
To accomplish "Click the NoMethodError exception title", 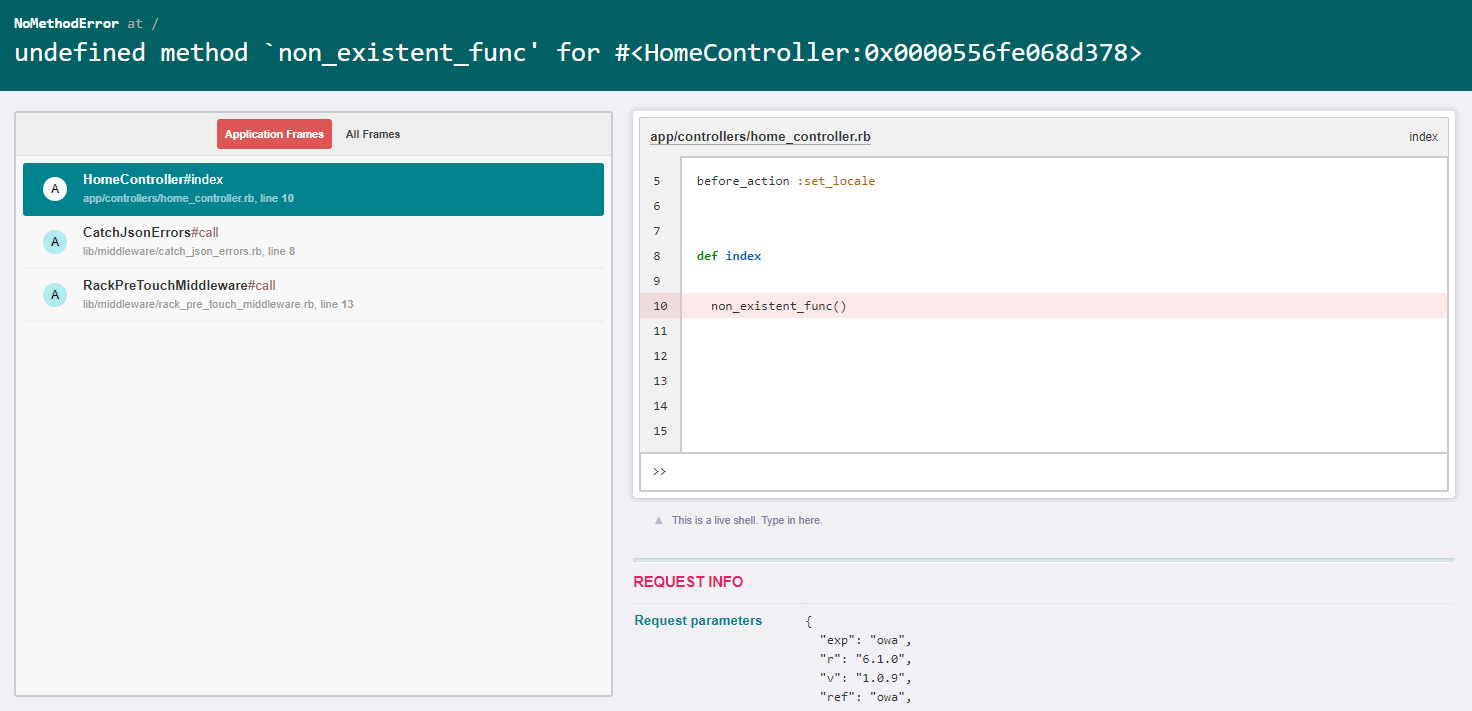I will click(67, 23).
